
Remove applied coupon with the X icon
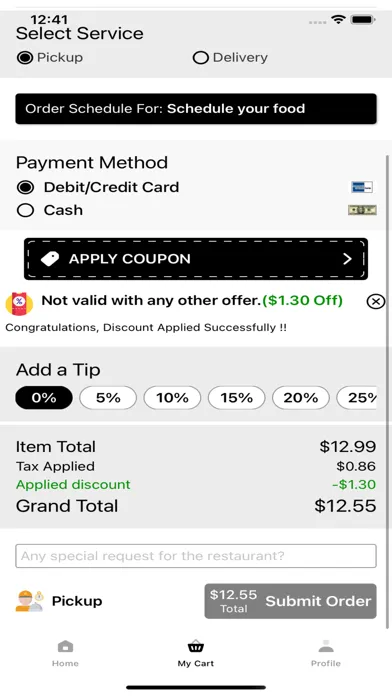click(376, 302)
